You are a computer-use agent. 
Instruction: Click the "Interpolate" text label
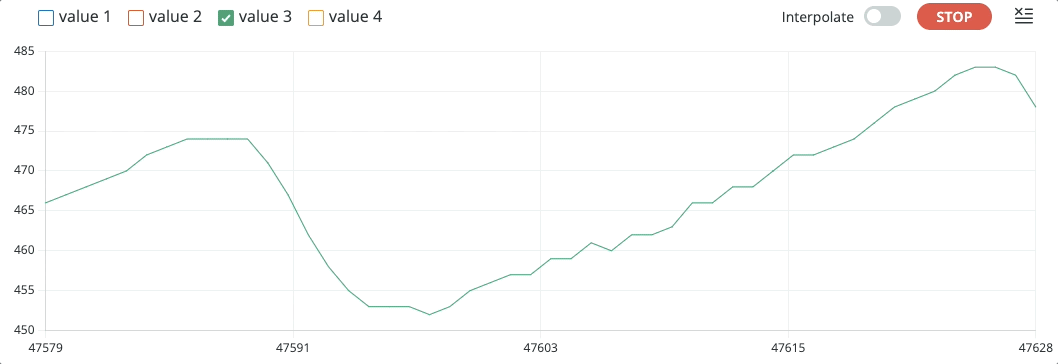pos(818,18)
